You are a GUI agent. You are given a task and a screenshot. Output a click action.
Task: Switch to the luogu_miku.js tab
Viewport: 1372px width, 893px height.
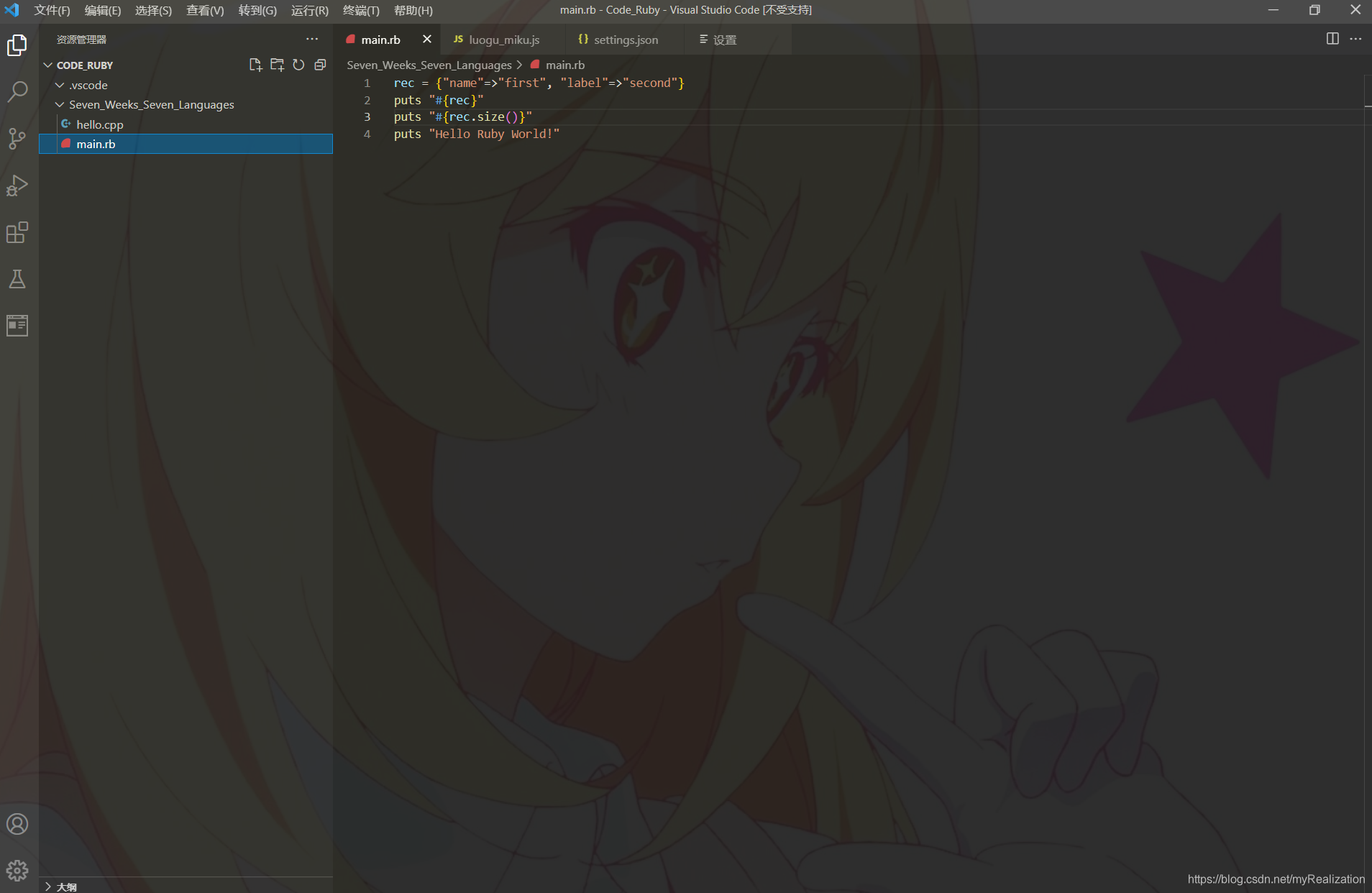click(504, 40)
